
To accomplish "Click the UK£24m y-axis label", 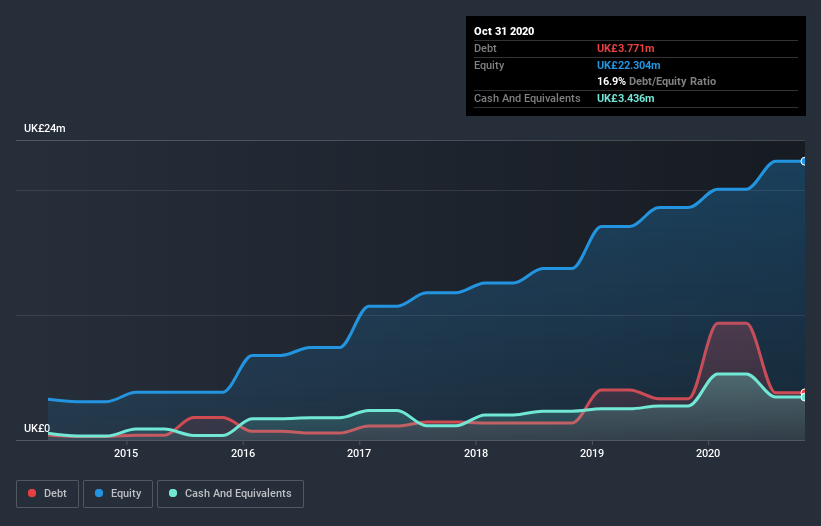I will 45,128.
